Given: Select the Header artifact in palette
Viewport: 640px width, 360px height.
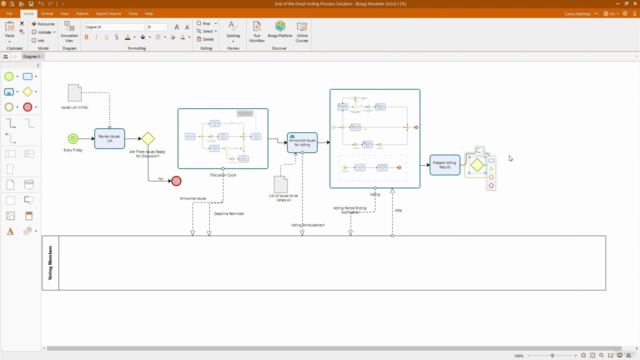Looking at the screenshot, I should tap(29, 216).
